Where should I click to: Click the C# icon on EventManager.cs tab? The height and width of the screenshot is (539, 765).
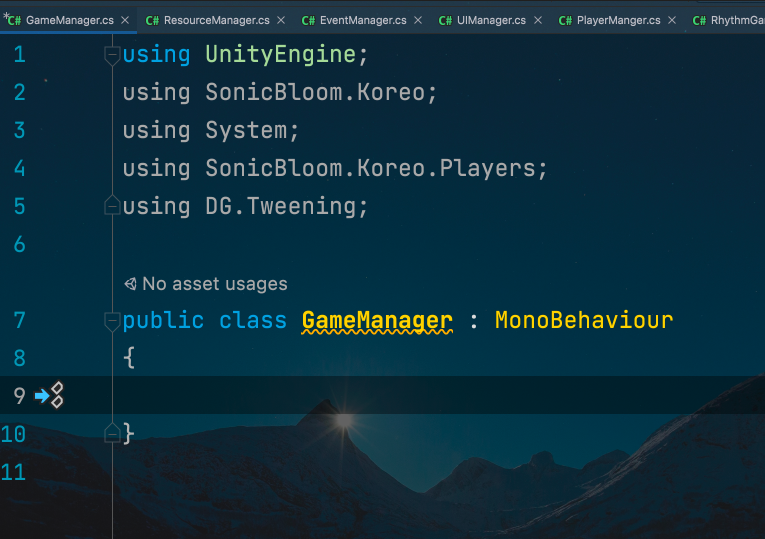click(308, 20)
